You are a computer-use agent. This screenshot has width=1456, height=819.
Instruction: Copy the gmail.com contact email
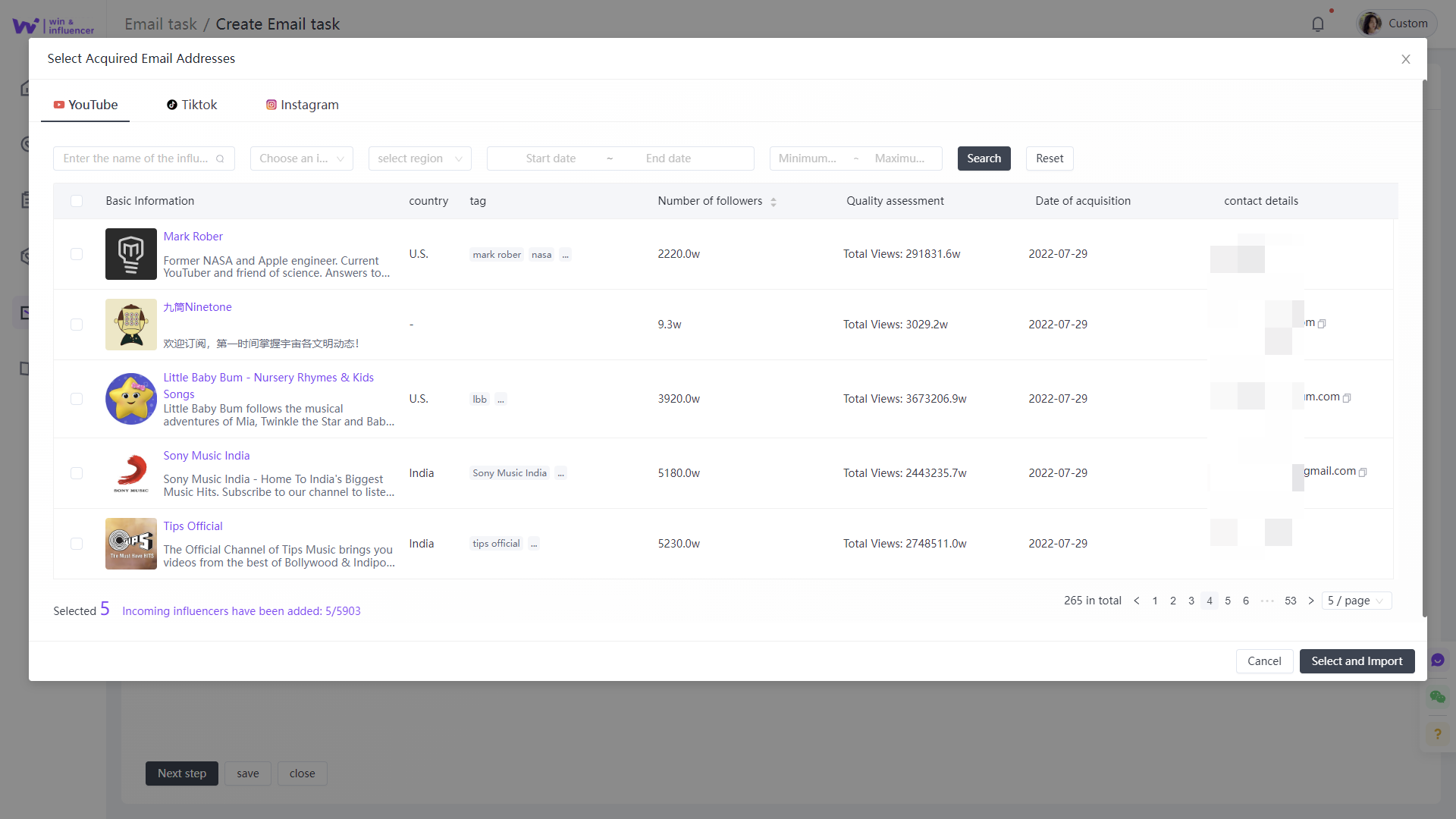[1363, 472]
